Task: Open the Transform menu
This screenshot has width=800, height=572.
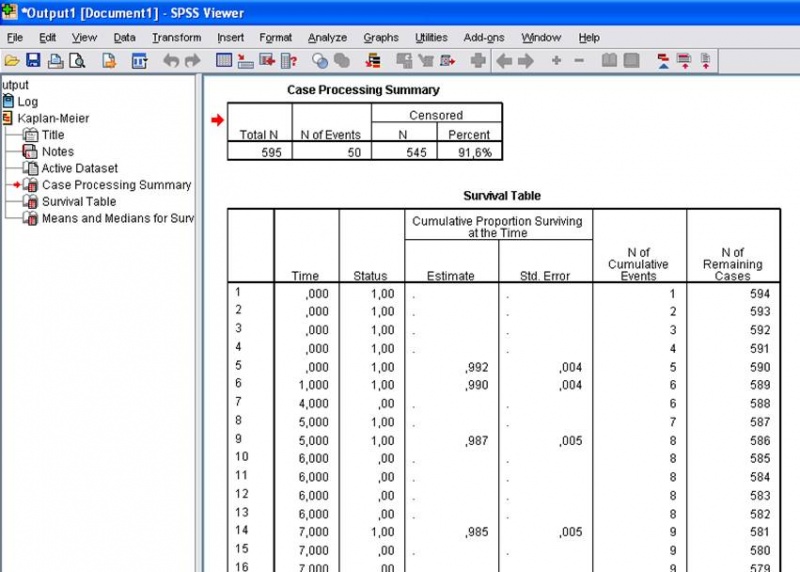Action: (x=176, y=38)
